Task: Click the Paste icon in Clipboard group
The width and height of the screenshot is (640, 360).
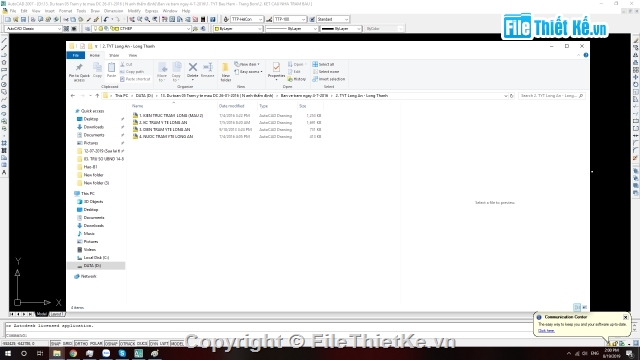Action: [111, 70]
